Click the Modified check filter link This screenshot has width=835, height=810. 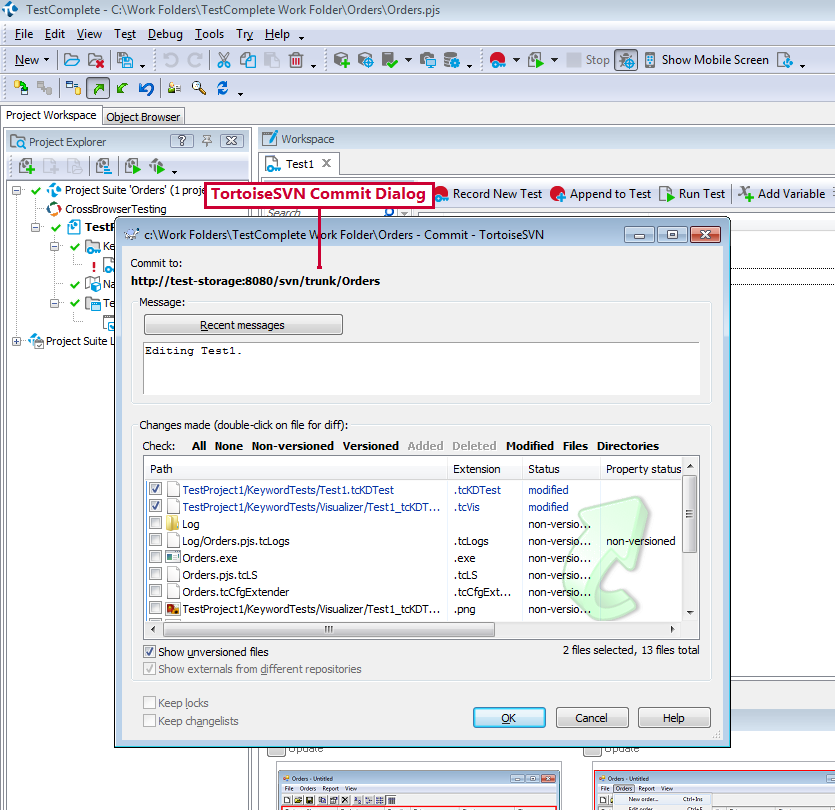tap(530, 446)
